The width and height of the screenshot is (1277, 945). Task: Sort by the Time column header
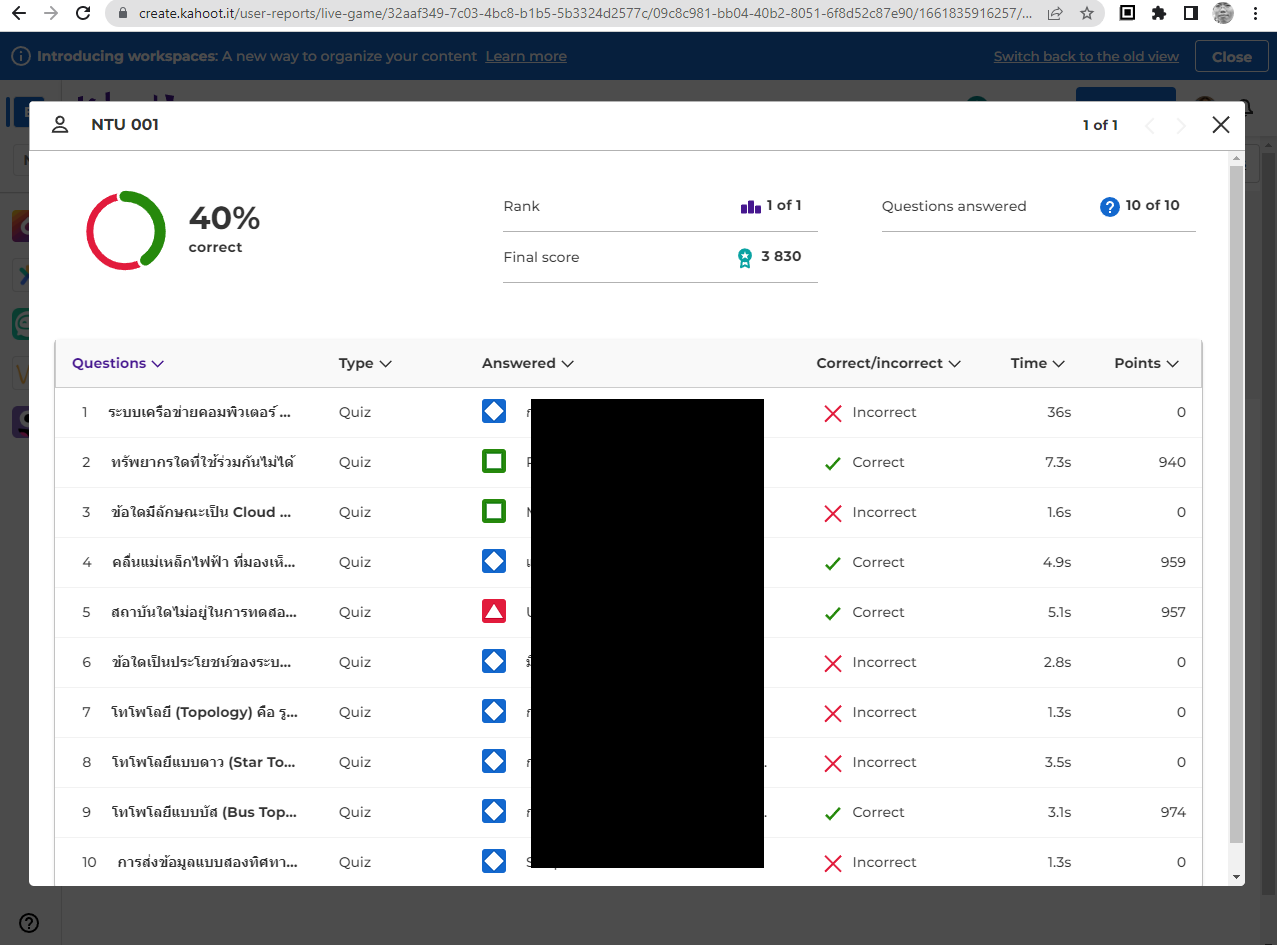1037,364
